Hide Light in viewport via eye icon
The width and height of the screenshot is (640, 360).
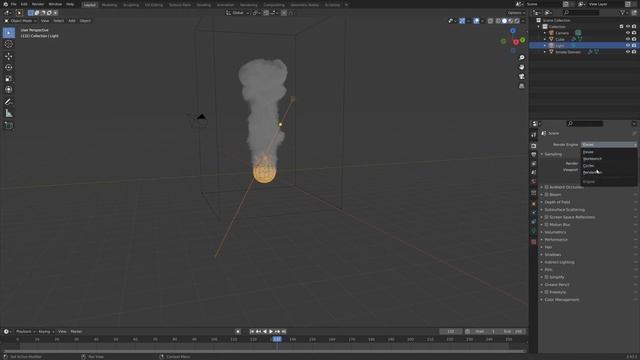point(628,46)
